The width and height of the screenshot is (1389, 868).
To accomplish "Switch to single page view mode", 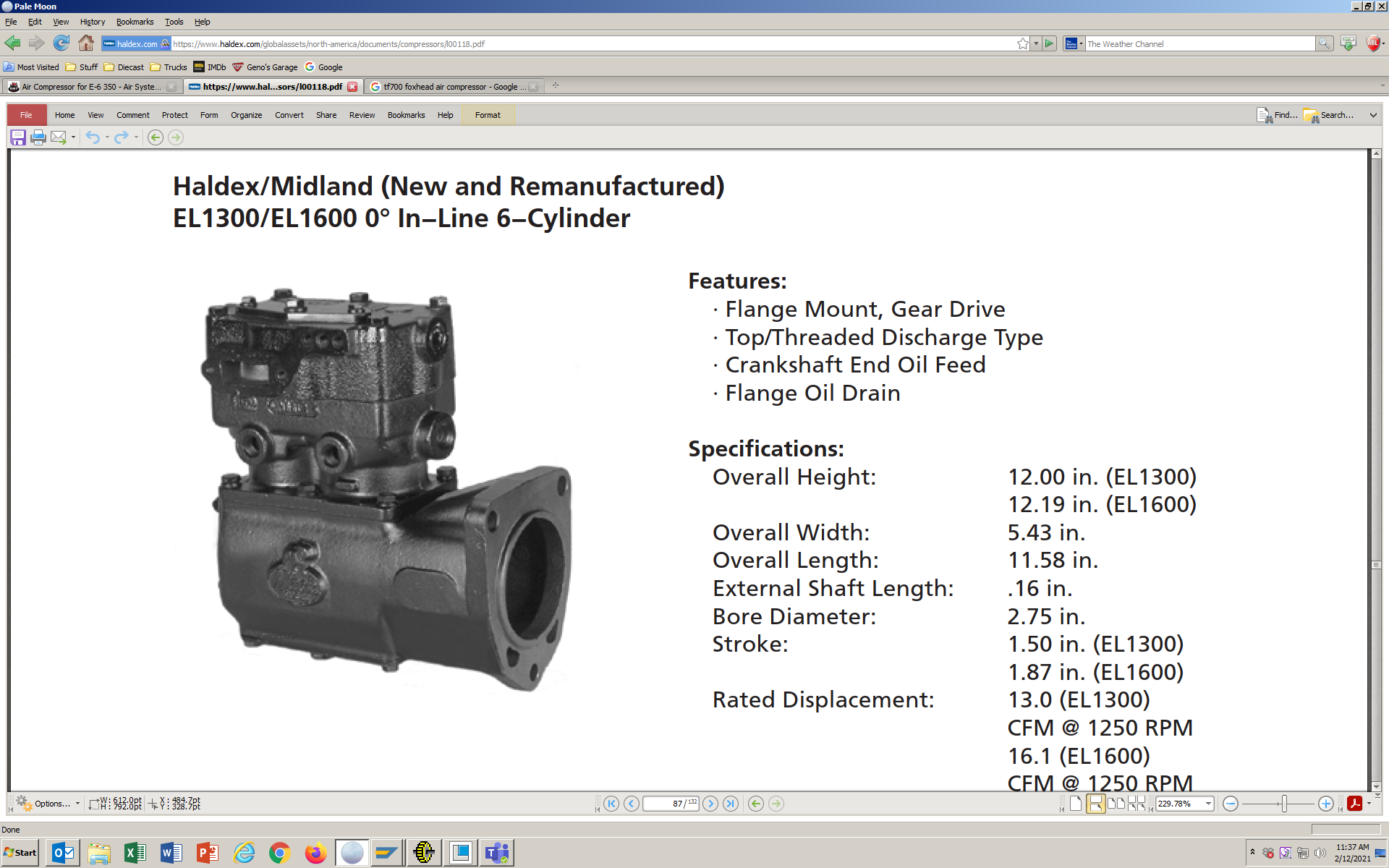I will coord(1075,804).
